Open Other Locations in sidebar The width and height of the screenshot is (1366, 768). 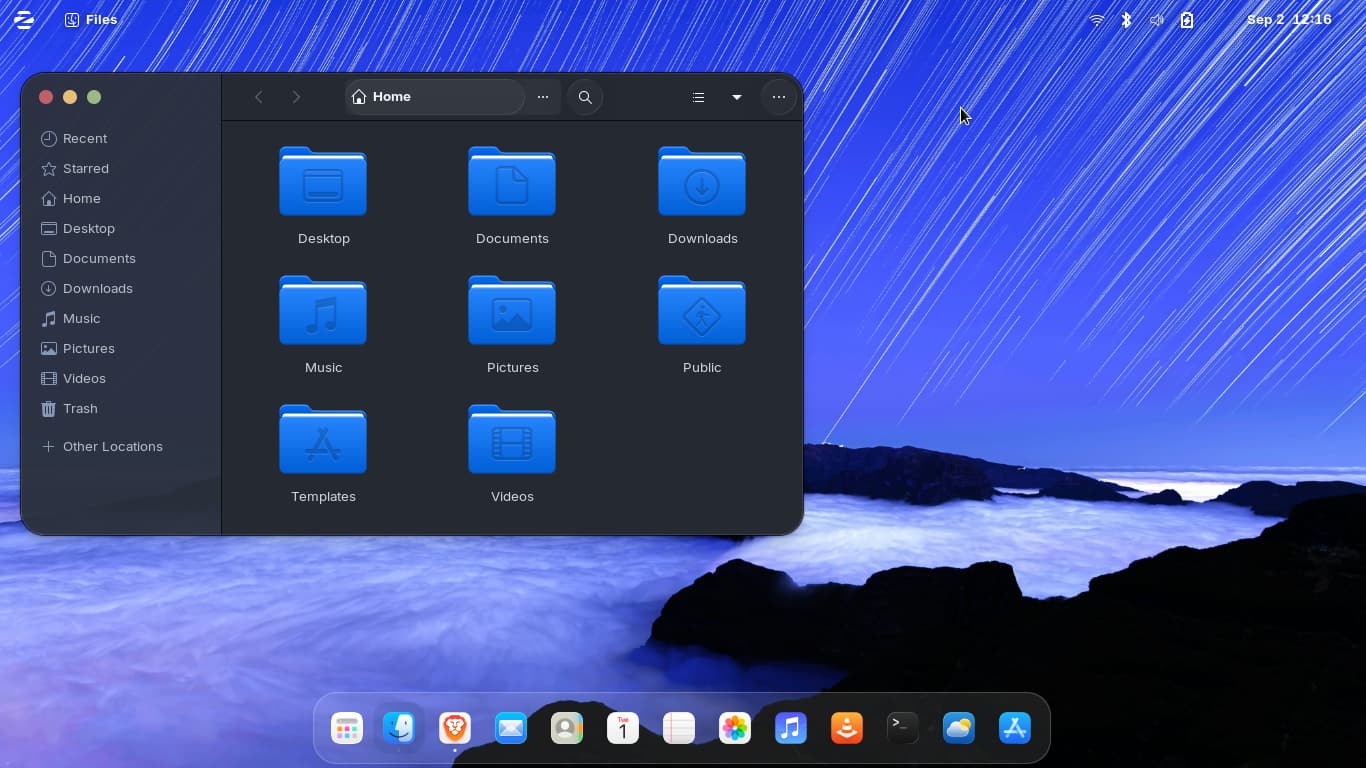click(112, 446)
